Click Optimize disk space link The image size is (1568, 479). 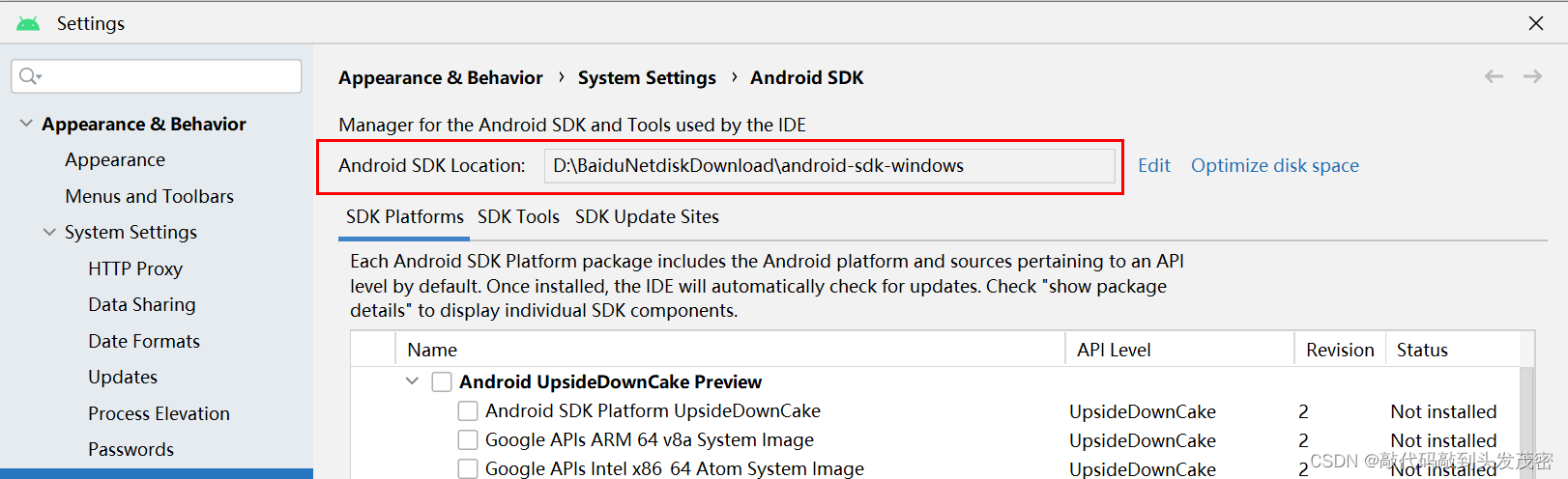(x=1275, y=165)
